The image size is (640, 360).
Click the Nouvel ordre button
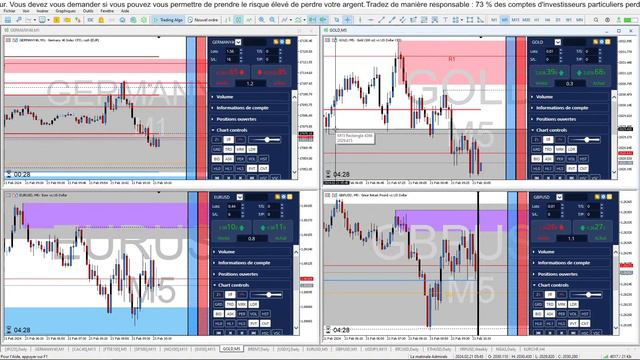[x=203, y=20]
